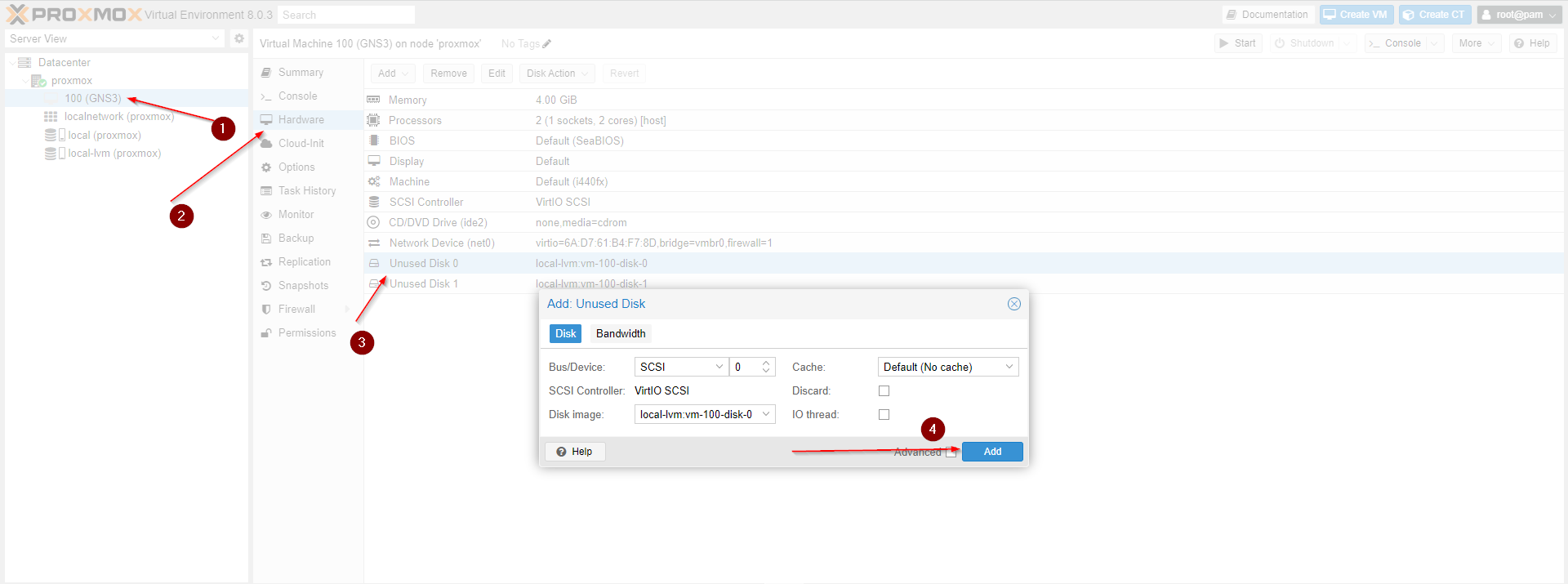Close the Add Unused Disk dialog
This screenshot has height=584, width=1568.
point(1013,304)
